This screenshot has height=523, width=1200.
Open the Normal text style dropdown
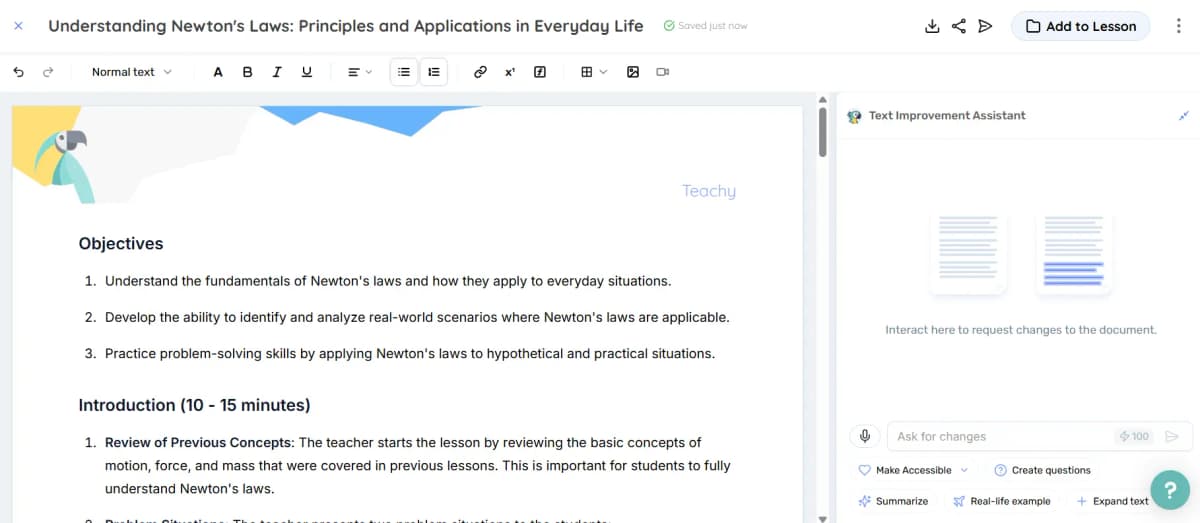click(x=132, y=72)
